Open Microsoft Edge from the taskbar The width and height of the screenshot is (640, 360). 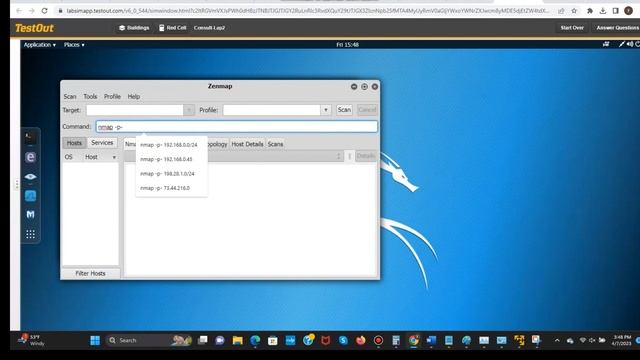(x=255, y=340)
